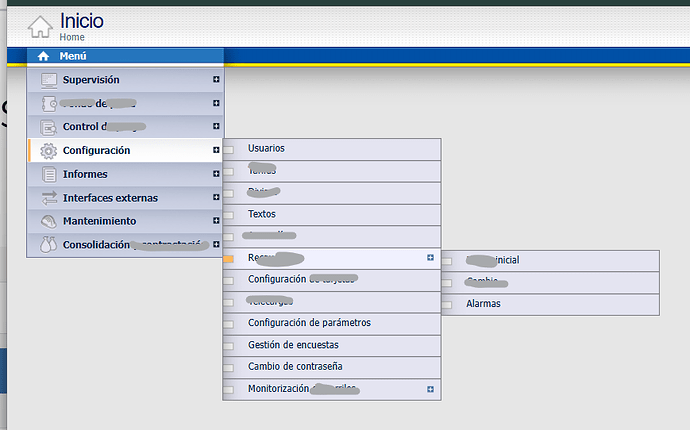This screenshot has width=690, height=430.
Task: Expand Informes with its plus icon
Action: (216, 174)
